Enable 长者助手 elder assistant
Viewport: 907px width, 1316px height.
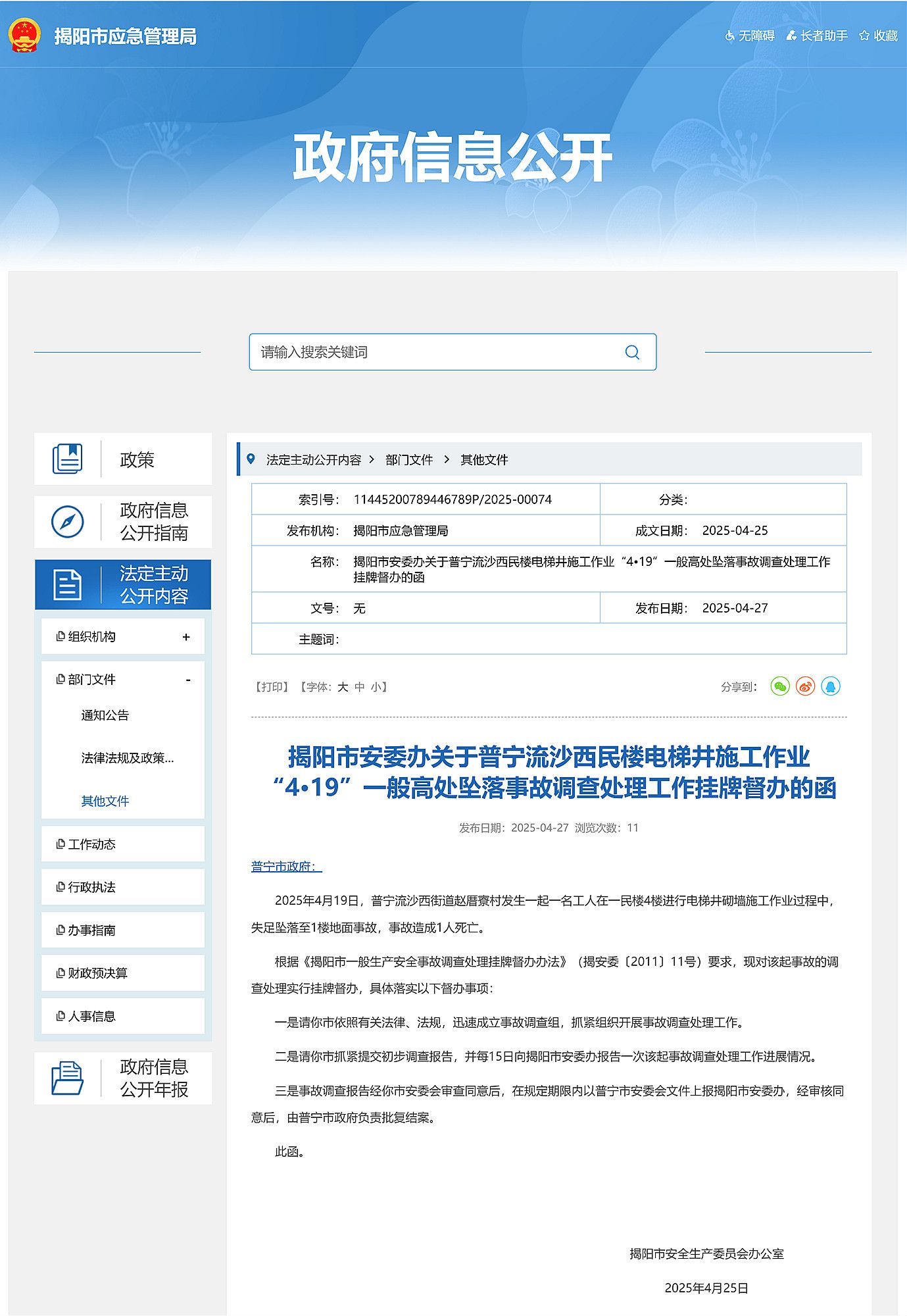817,36
